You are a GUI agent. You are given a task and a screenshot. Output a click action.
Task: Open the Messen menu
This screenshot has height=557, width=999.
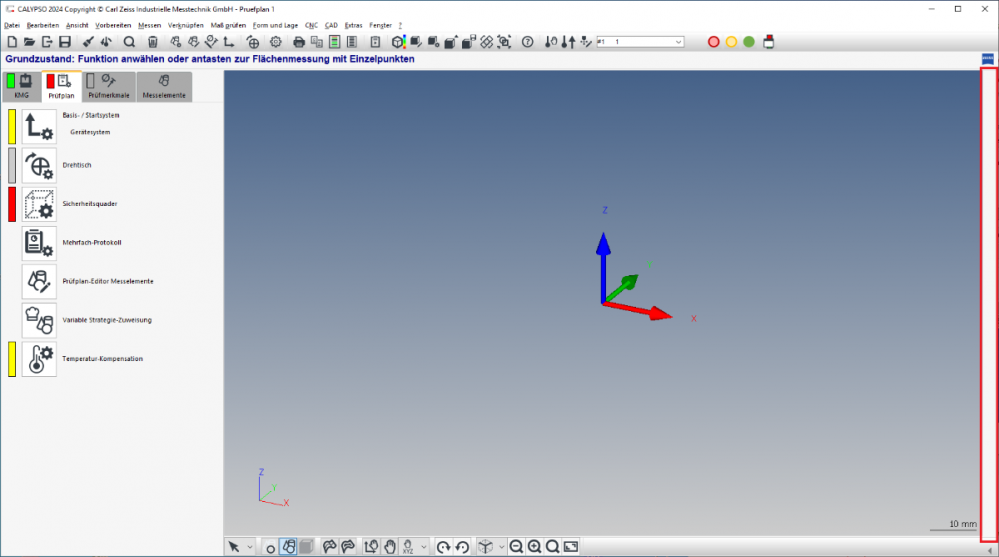(150, 24)
